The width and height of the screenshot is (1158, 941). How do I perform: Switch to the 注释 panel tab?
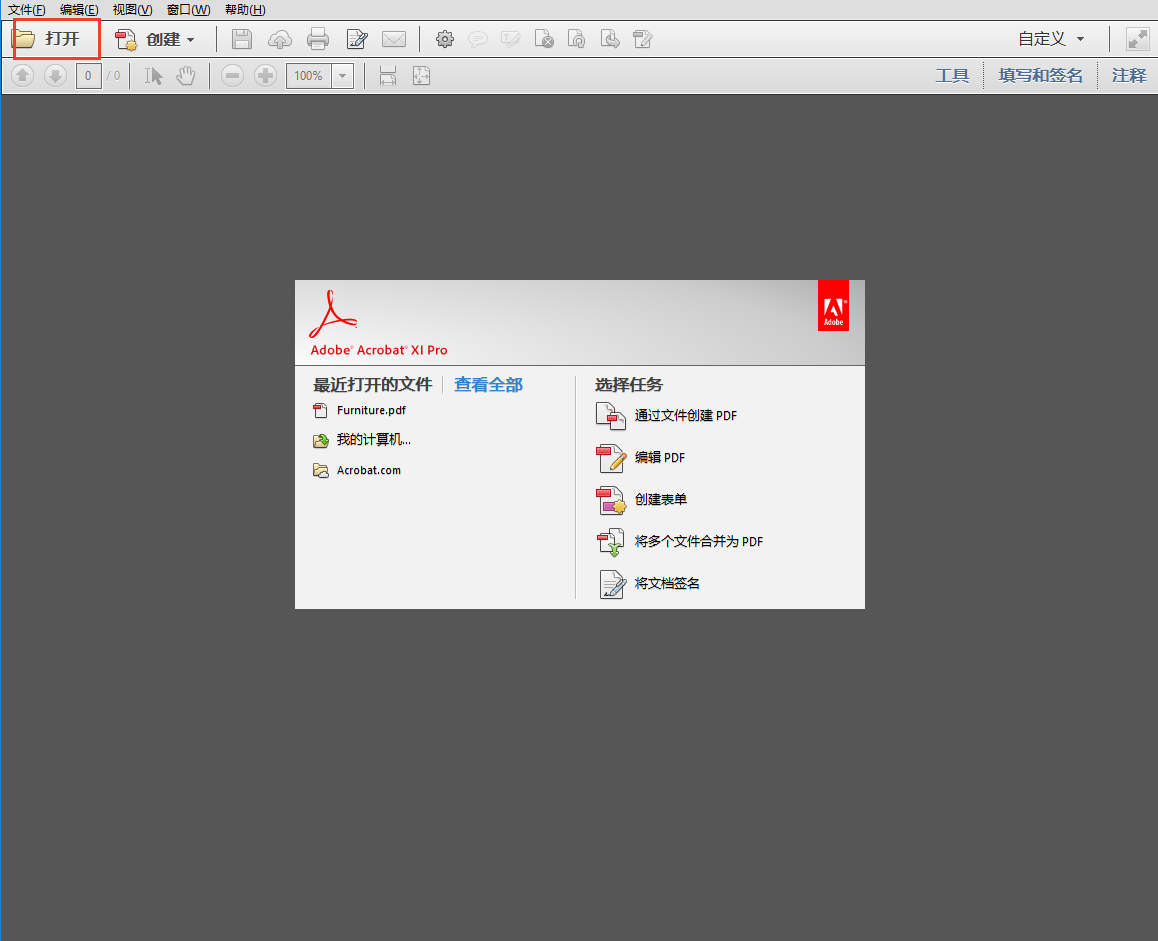1128,75
